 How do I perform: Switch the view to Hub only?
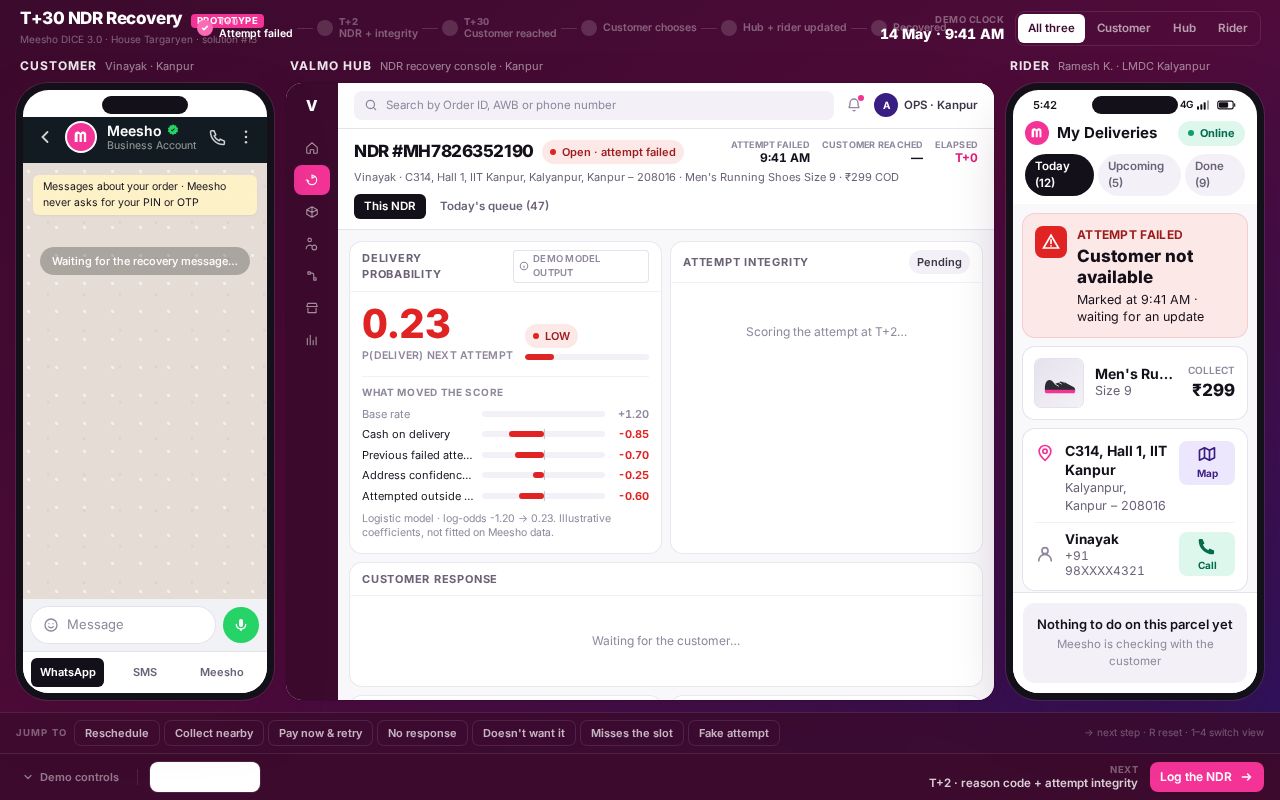click(x=1184, y=28)
